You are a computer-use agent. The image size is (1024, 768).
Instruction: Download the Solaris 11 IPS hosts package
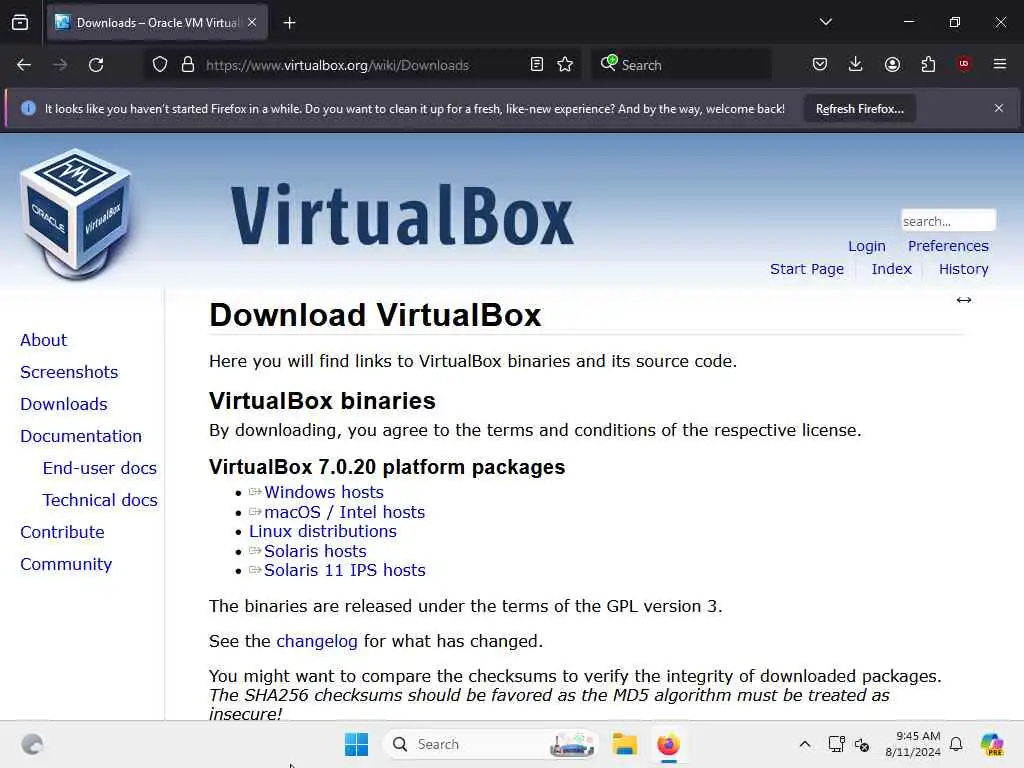tap(345, 570)
